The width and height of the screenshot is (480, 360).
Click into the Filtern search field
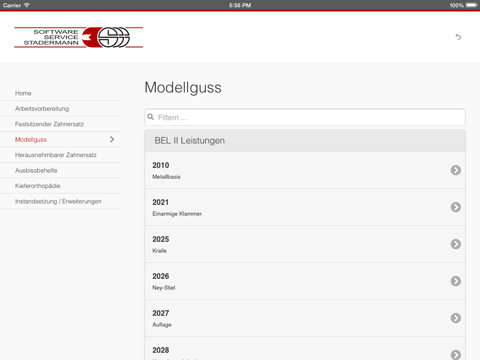tap(305, 117)
